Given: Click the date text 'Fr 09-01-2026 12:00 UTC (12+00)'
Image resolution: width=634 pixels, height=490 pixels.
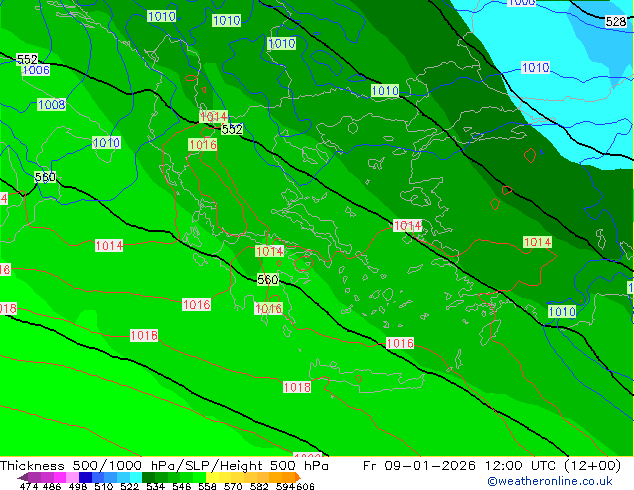Looking at the screenshot, I should click(x=492, y=466).
